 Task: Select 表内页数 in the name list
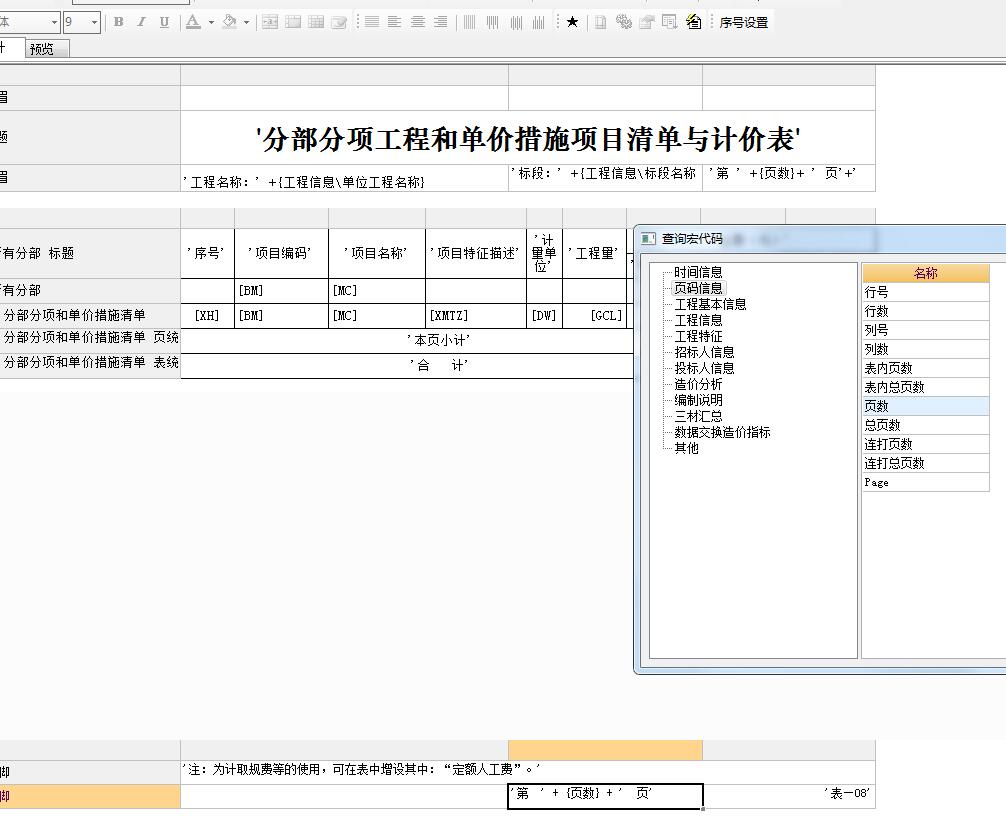[x=925, y=368]
